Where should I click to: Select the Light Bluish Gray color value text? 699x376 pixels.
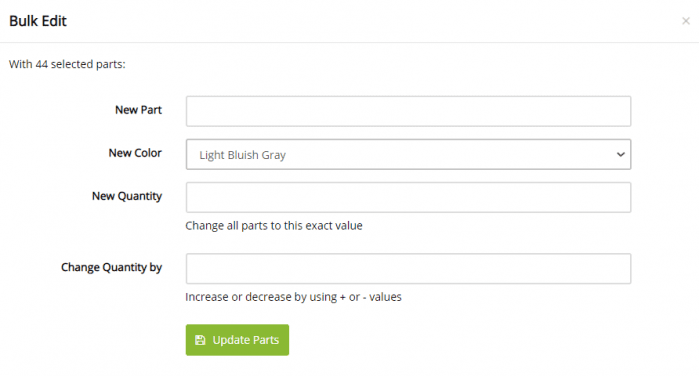242,155
